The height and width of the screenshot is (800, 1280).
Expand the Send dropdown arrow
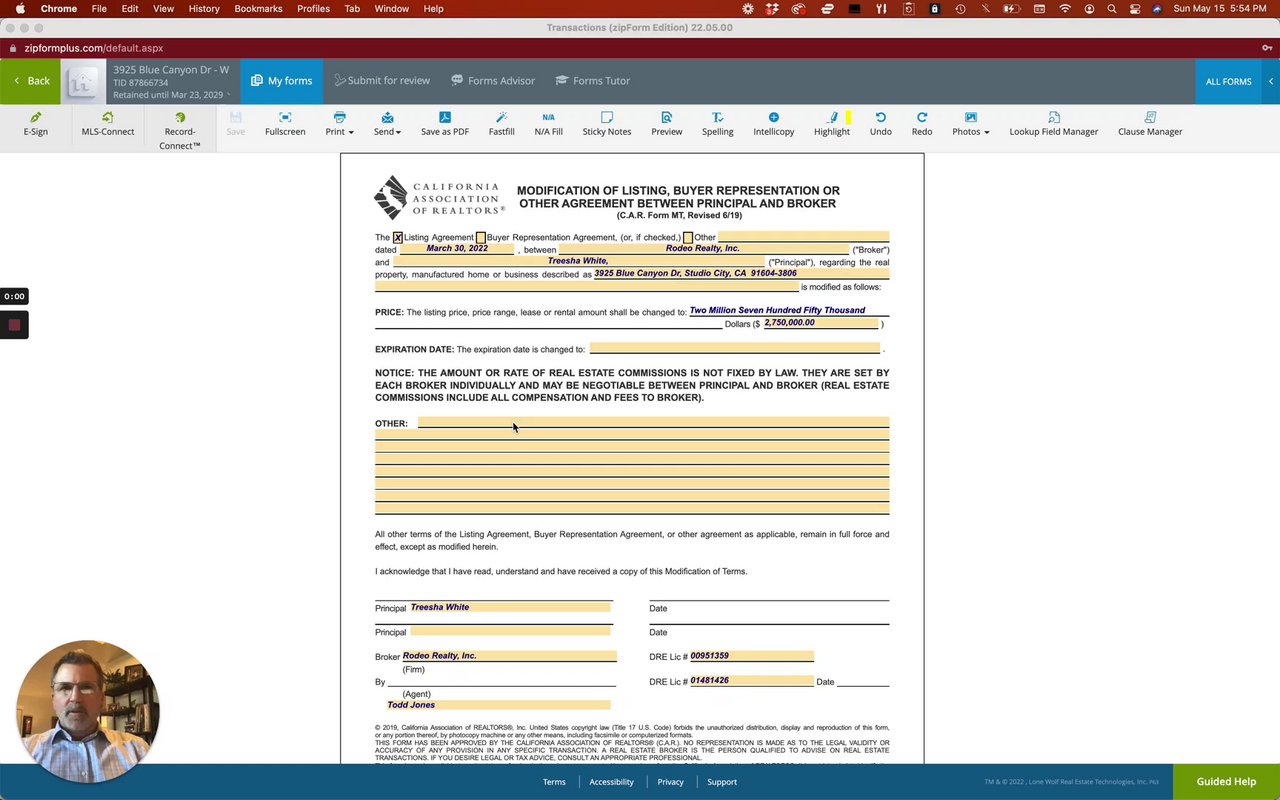point(398,132)
